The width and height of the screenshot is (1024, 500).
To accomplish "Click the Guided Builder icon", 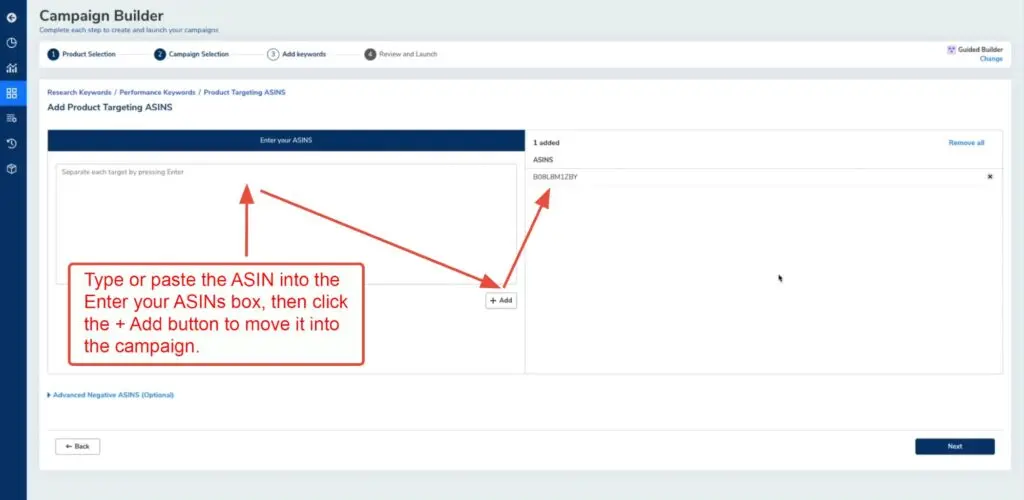I will (951, 49).
